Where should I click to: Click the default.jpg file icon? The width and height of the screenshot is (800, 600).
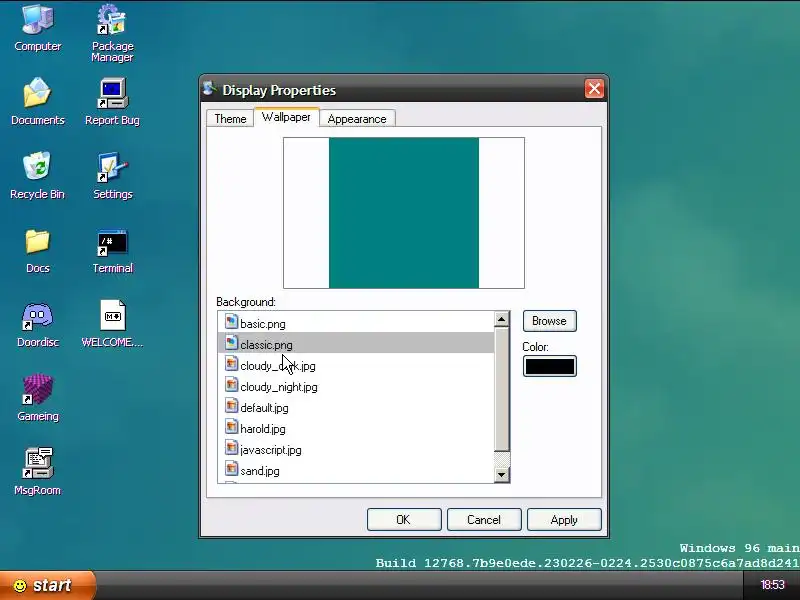pyautogui.click(x=231, y=406)
